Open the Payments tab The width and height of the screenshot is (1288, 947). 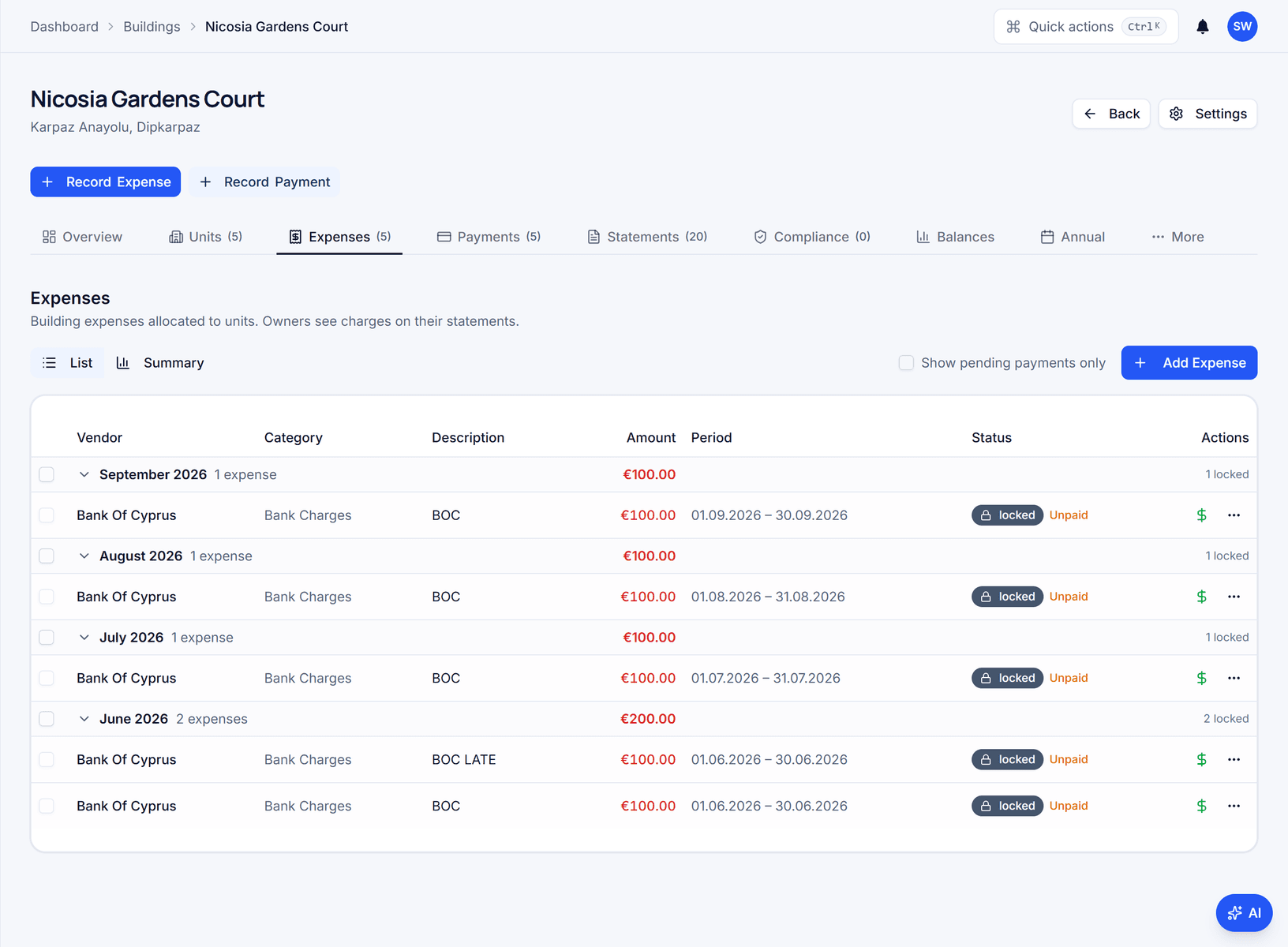(x=489, y=237)
